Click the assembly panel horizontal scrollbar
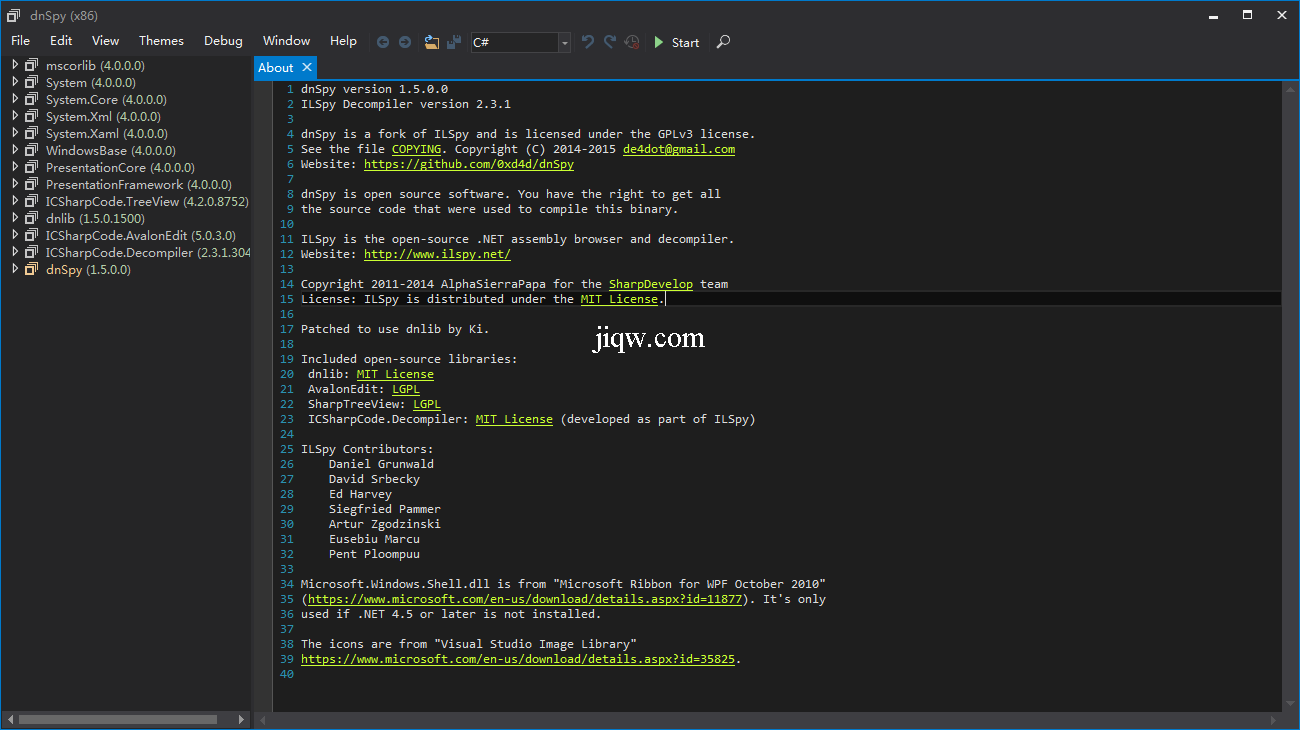 click(117, 719)
